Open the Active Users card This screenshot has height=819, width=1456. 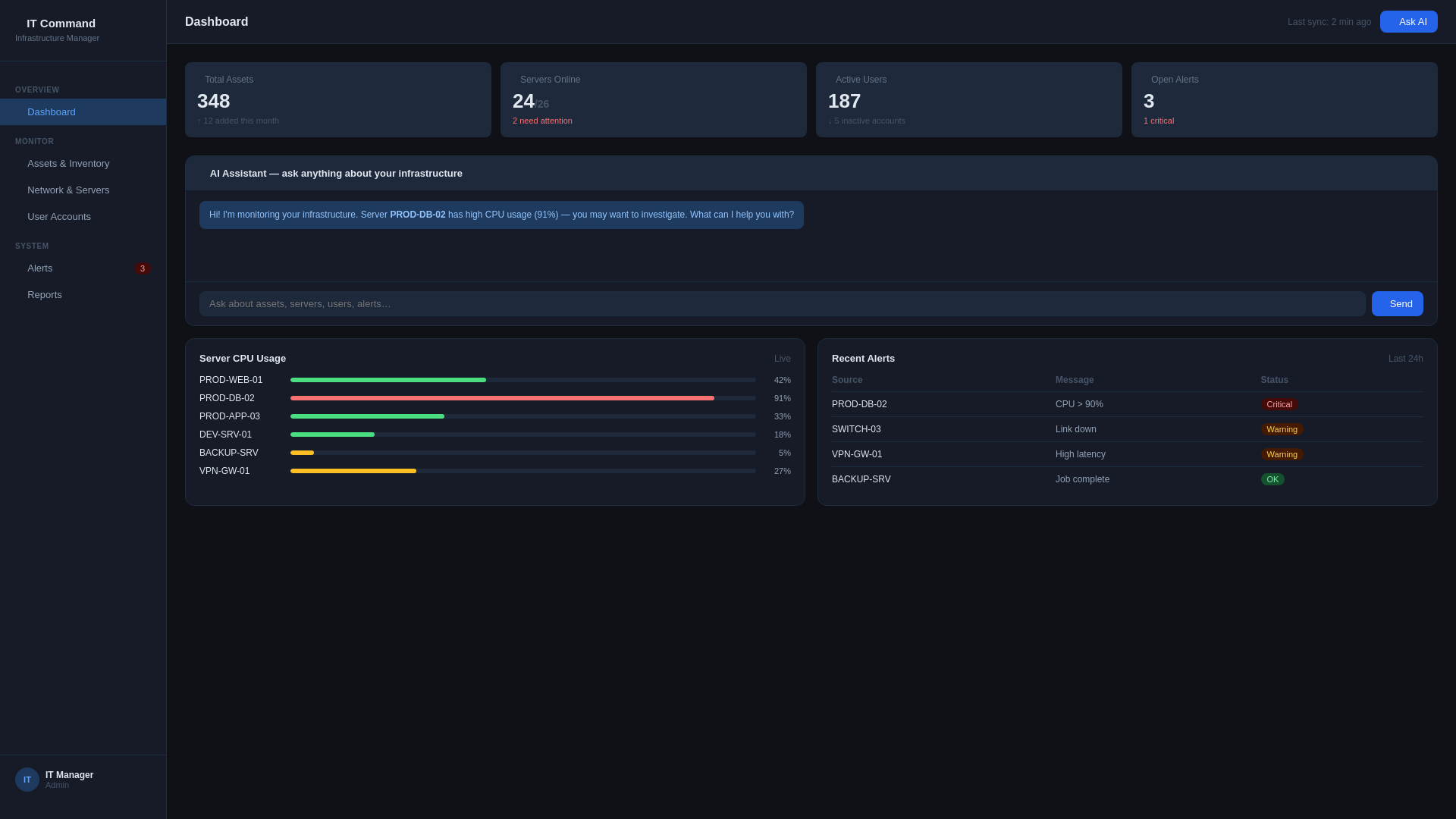(x=969, y=100)
